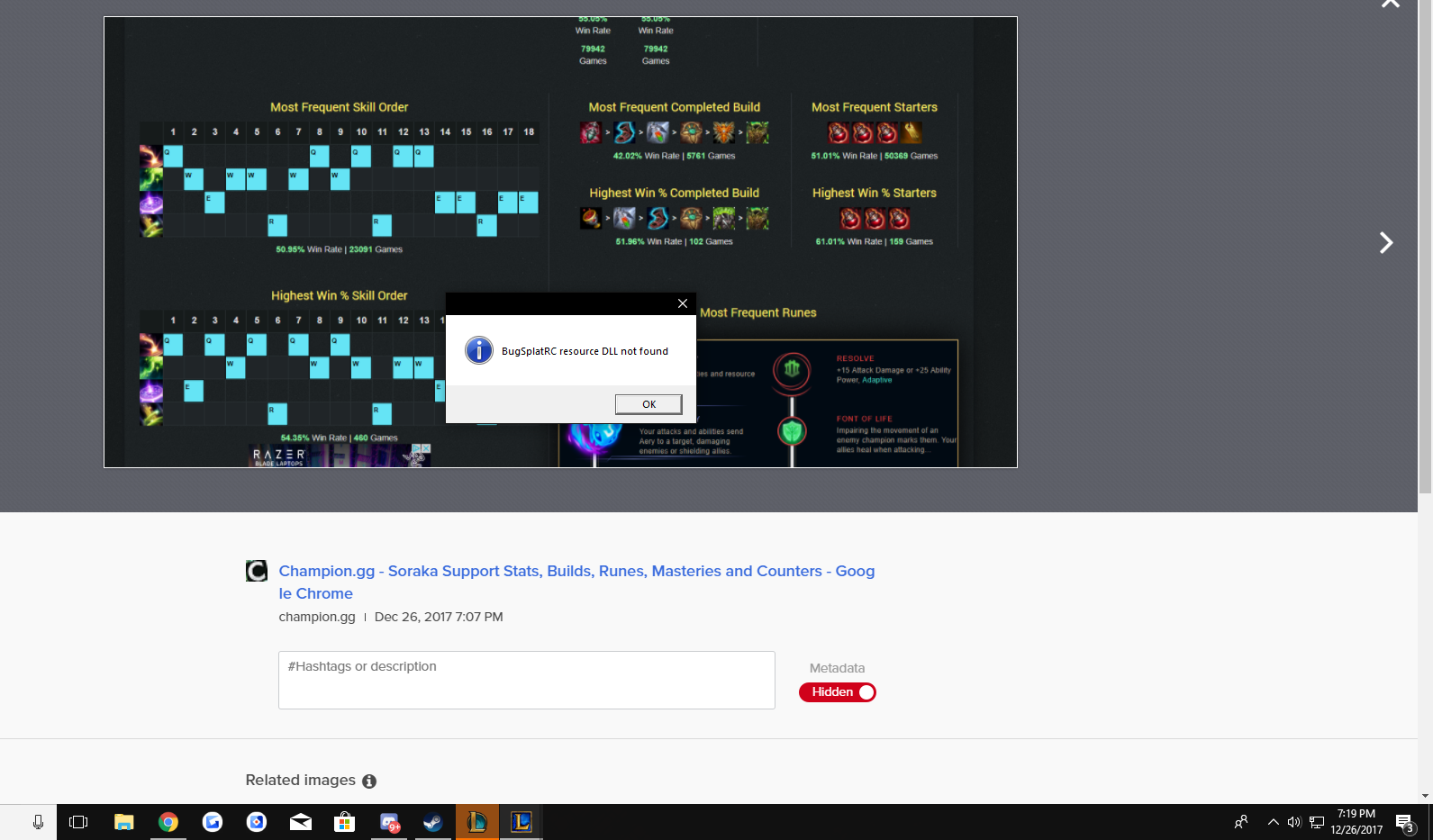Click the enlarged screenshot preview image

point(560,242)
